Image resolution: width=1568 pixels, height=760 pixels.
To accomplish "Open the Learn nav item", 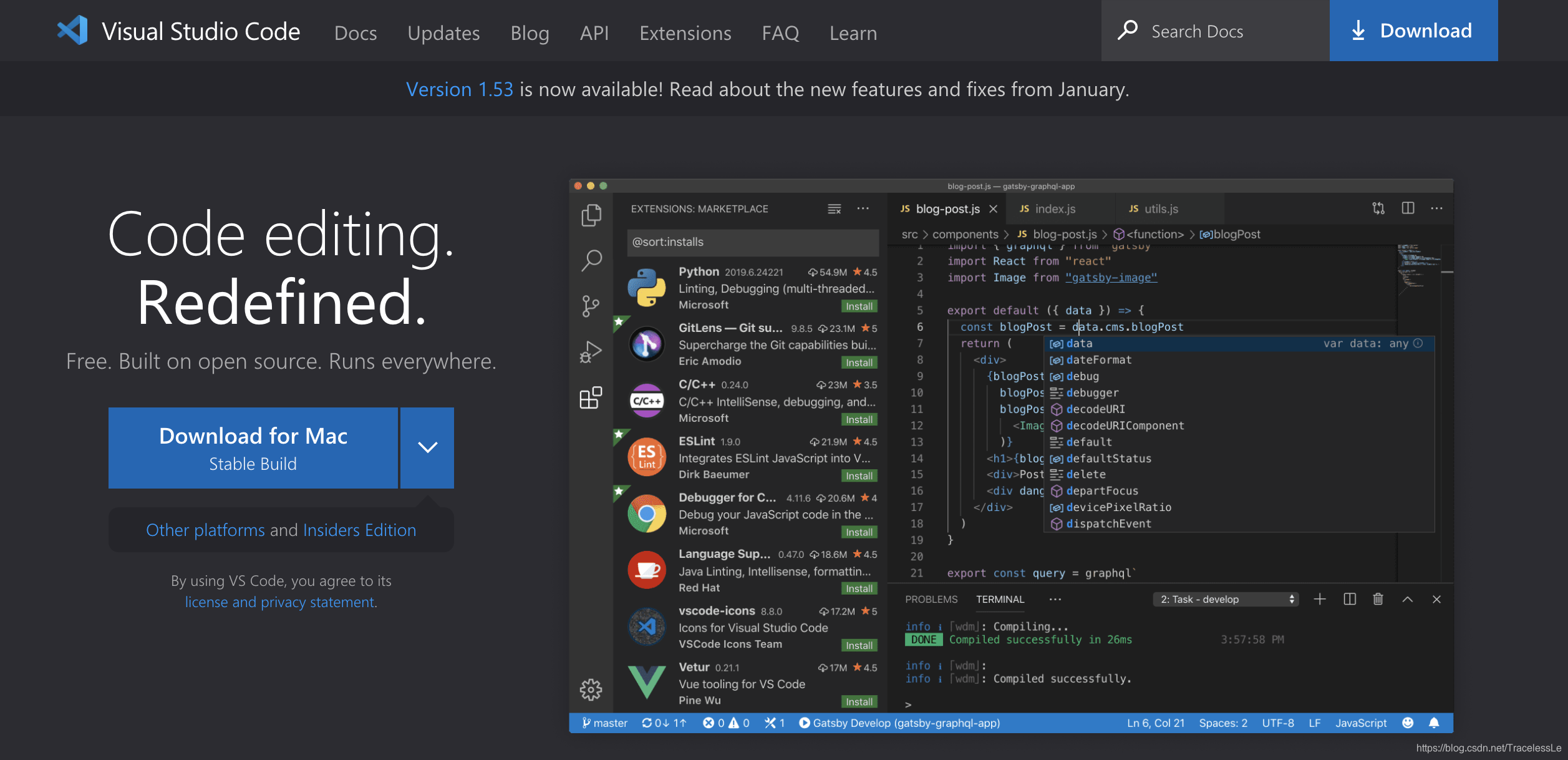I will point(853,32).
